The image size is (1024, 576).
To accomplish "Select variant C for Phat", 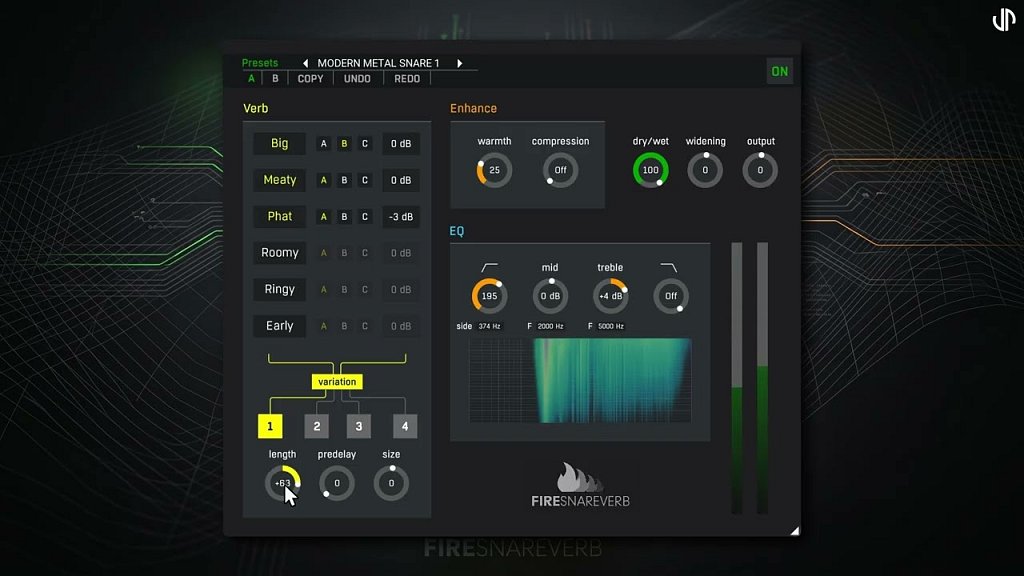I will tap(365, 217).
